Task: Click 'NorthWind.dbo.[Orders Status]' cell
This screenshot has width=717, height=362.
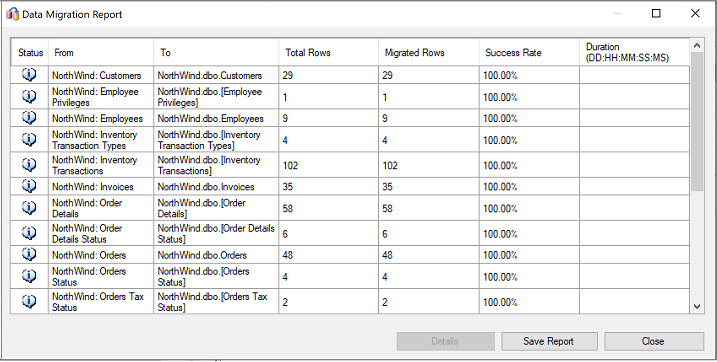Action: [x=216, y=276]
